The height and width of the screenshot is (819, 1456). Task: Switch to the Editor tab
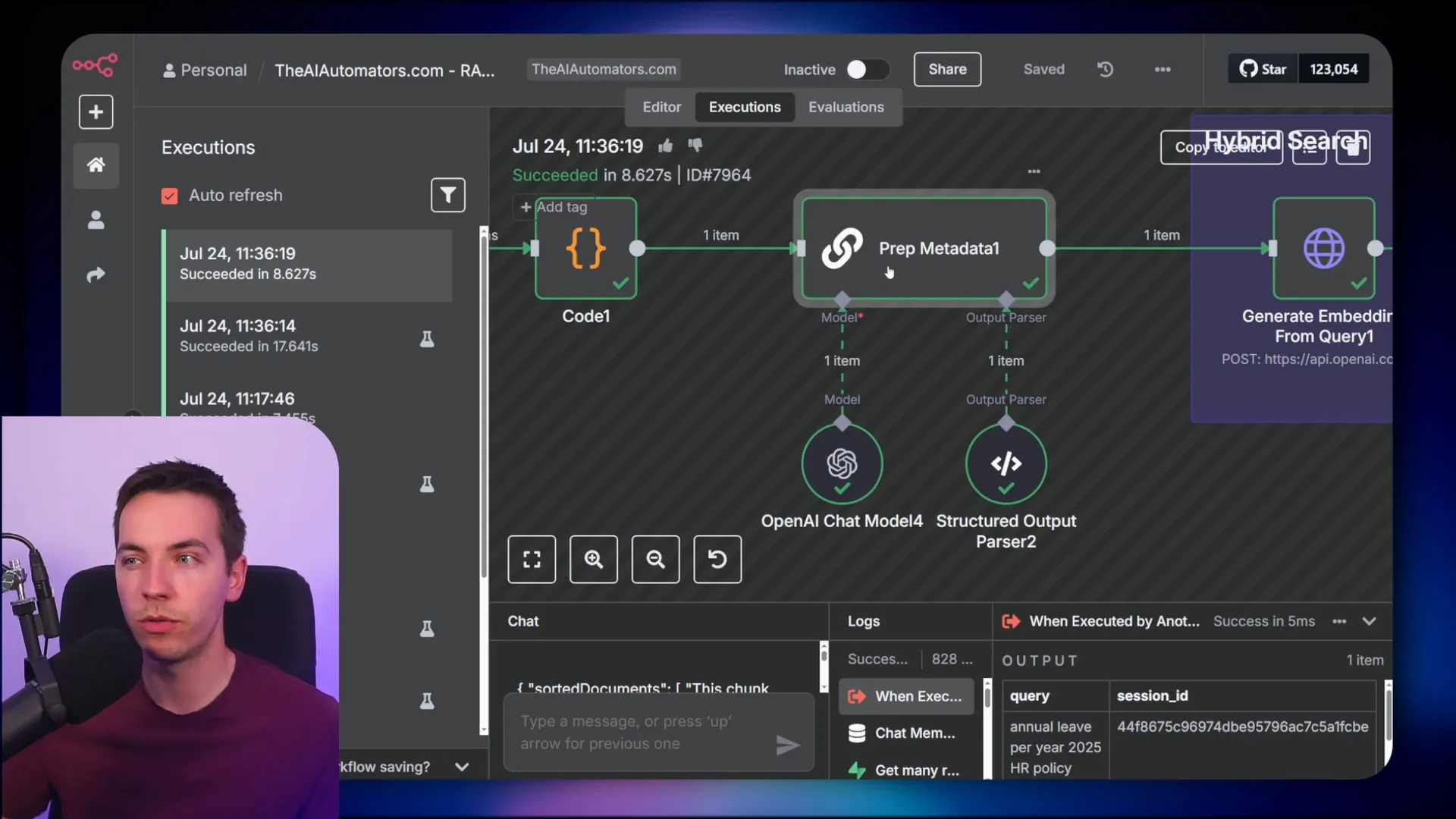click(x=661, y=107)
